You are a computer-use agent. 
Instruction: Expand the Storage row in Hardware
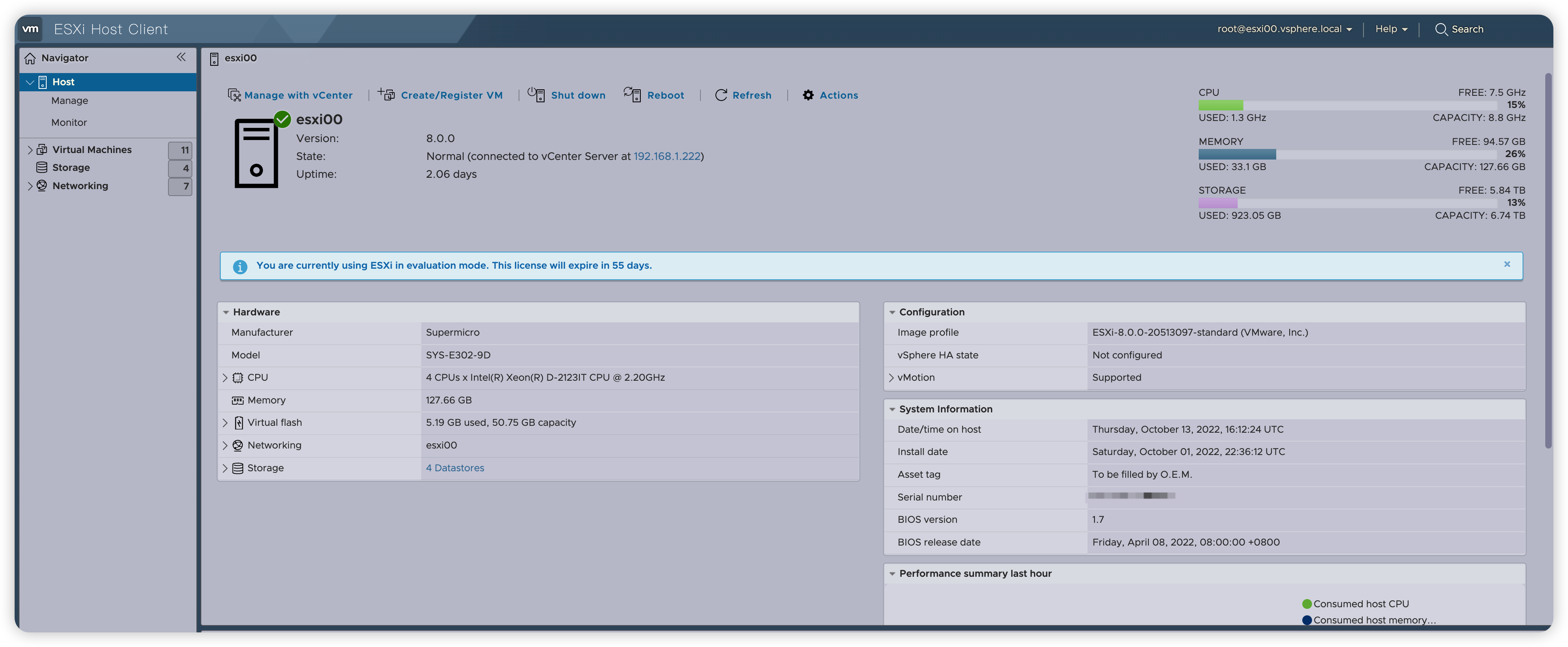[225, 468]
